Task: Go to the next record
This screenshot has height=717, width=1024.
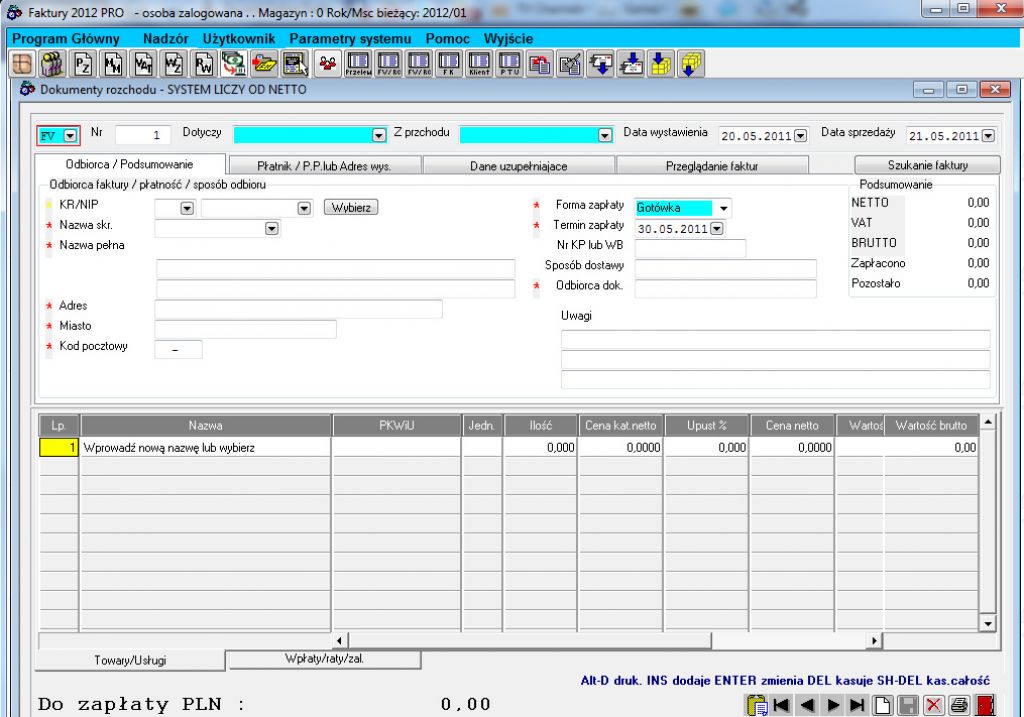Action: pos(833,705)
